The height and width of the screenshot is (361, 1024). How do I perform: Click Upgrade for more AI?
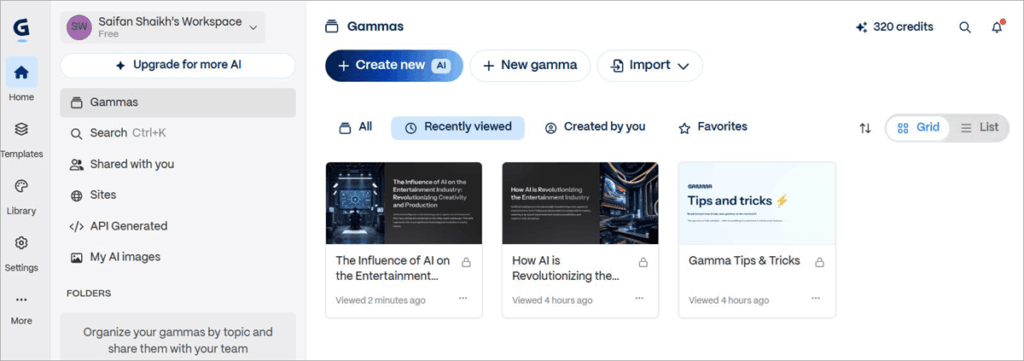click(178, 65)
